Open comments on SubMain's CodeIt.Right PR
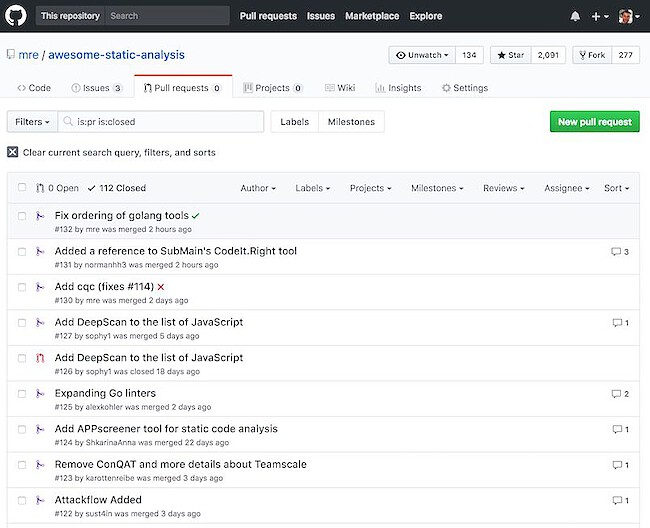 coord(620,252)
